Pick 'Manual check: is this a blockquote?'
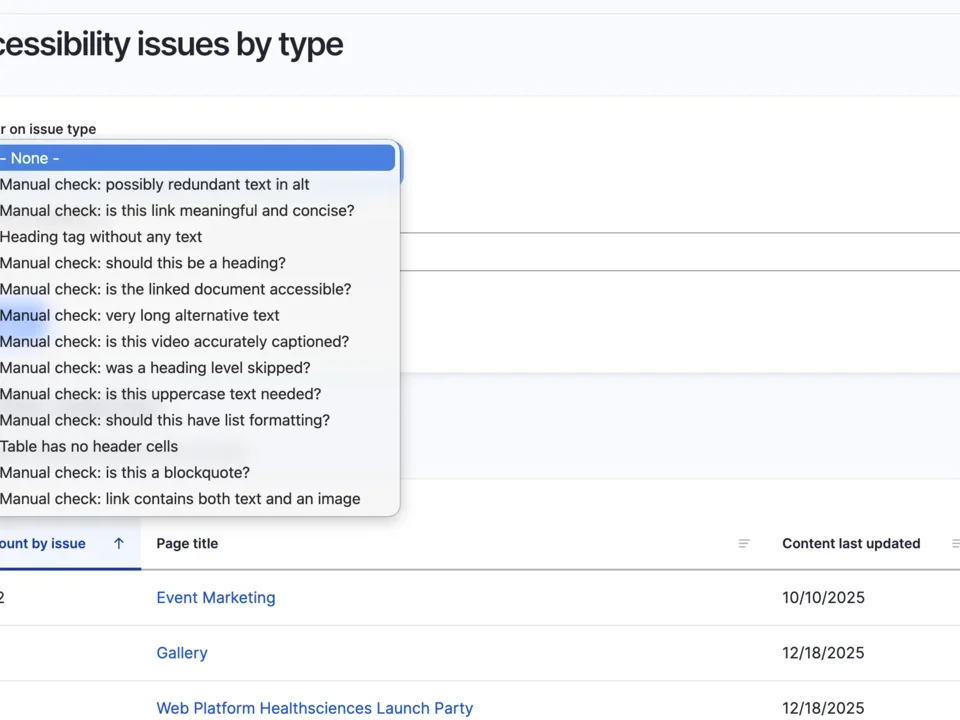 [125, 472]
